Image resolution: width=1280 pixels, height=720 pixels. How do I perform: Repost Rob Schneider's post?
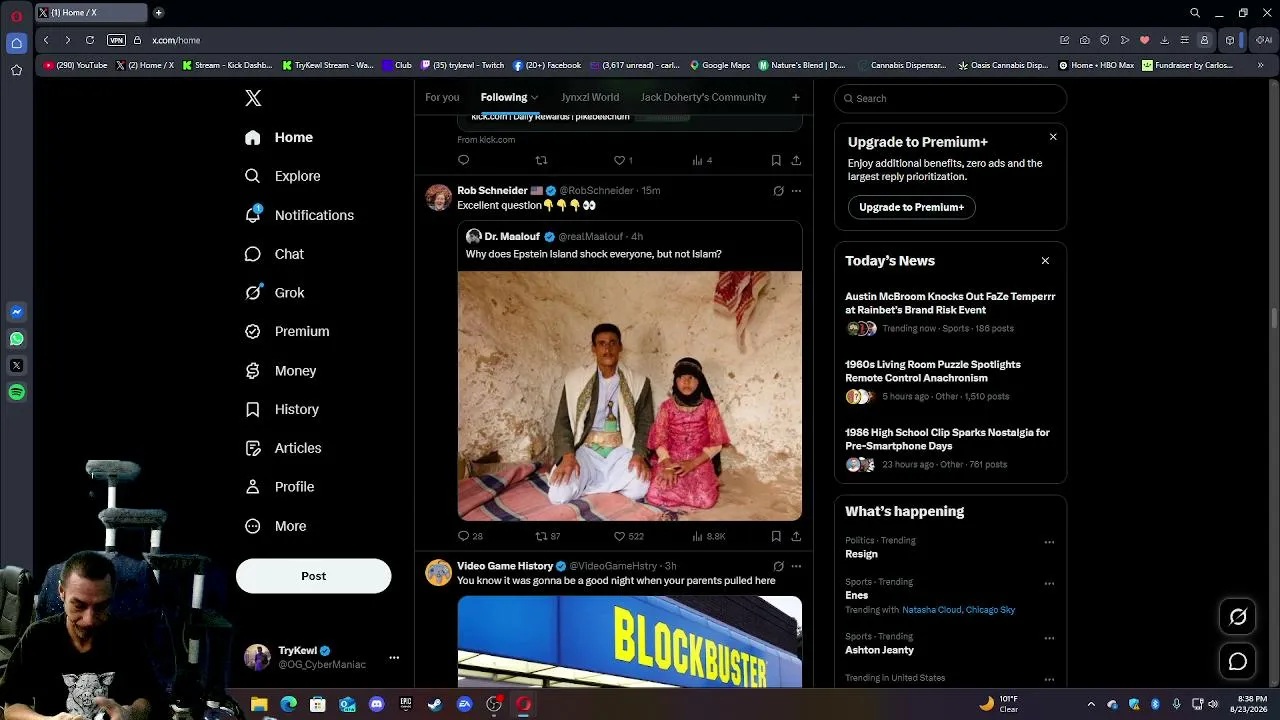tap(541, 536)
